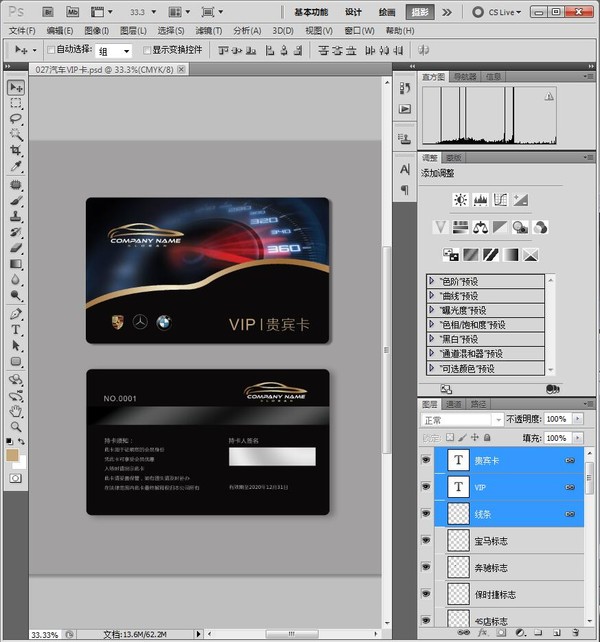
Task: Expand the "曝光度"预设 list
Action: point(431,310)
